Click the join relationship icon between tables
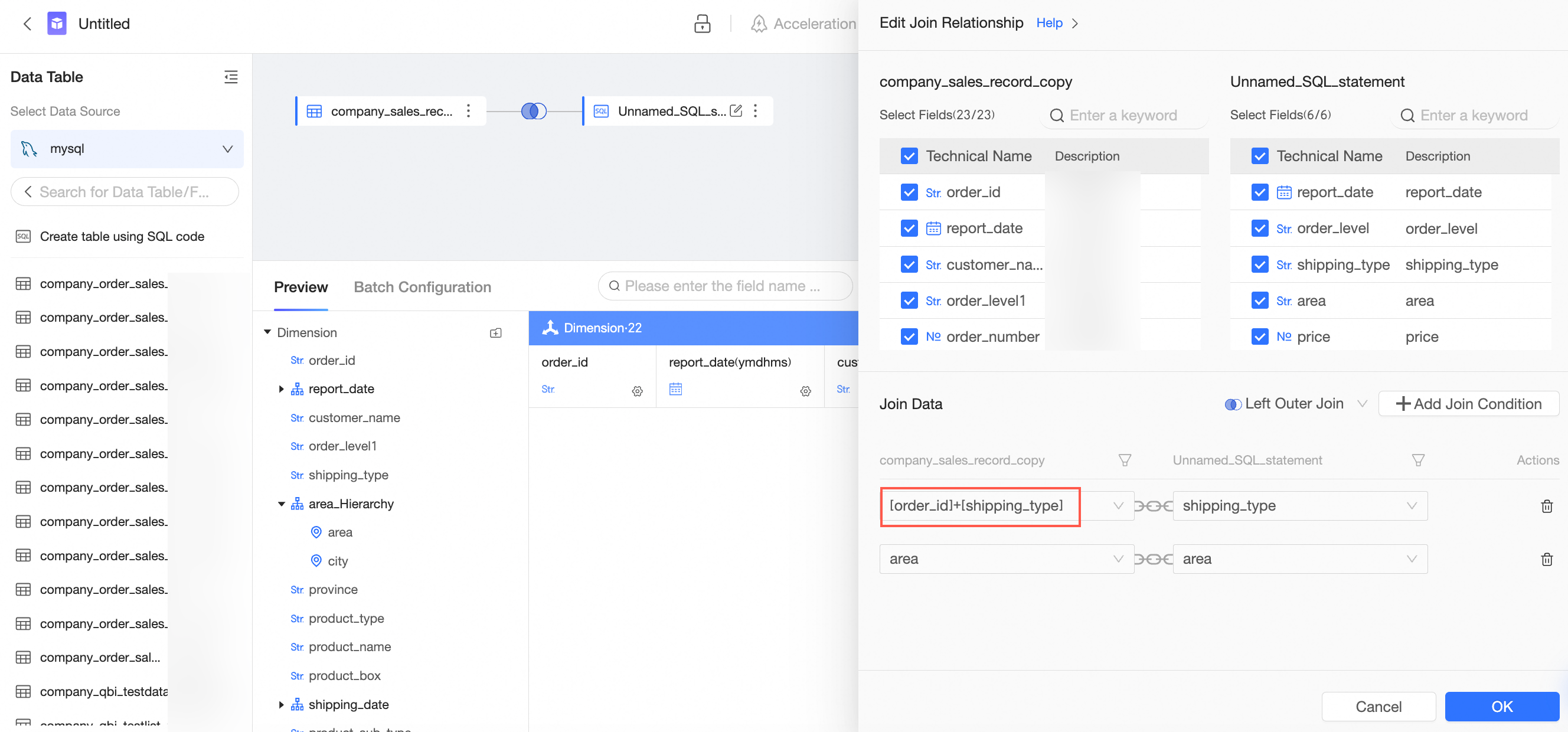 533,111
